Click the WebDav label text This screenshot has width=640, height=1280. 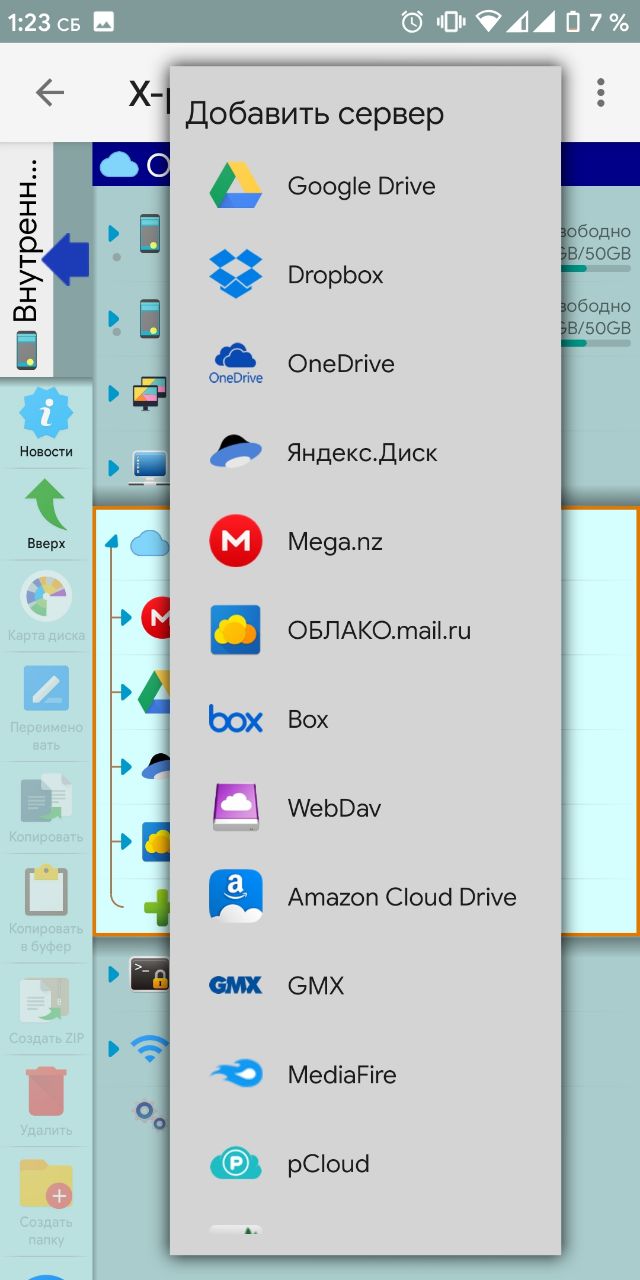coord(334,808)
